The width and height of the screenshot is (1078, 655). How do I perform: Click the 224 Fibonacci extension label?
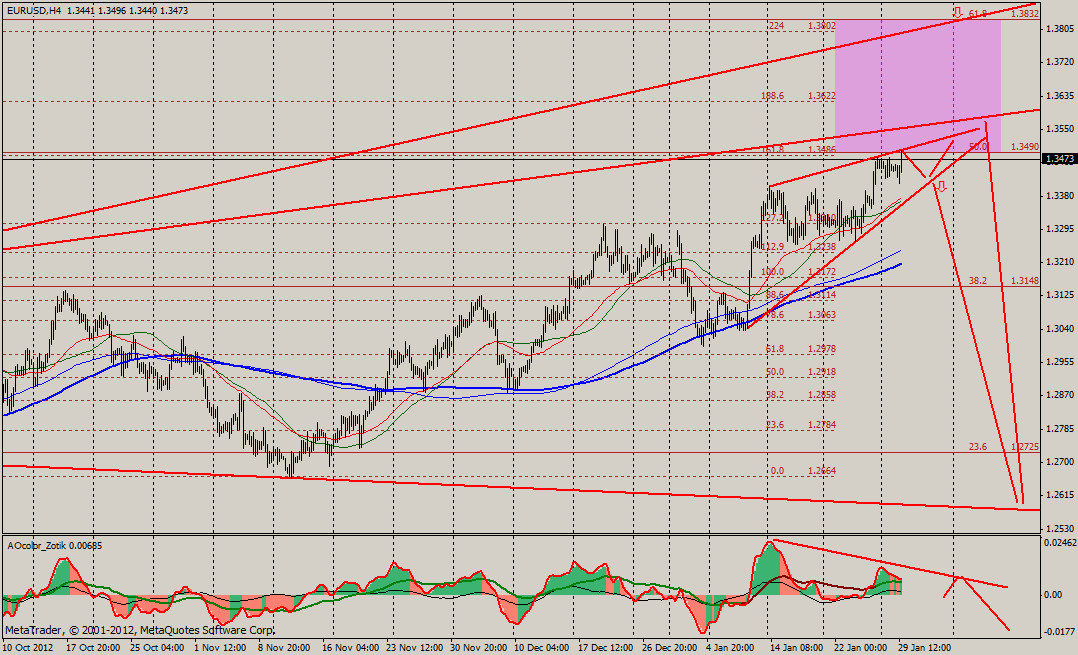point(776,26)
